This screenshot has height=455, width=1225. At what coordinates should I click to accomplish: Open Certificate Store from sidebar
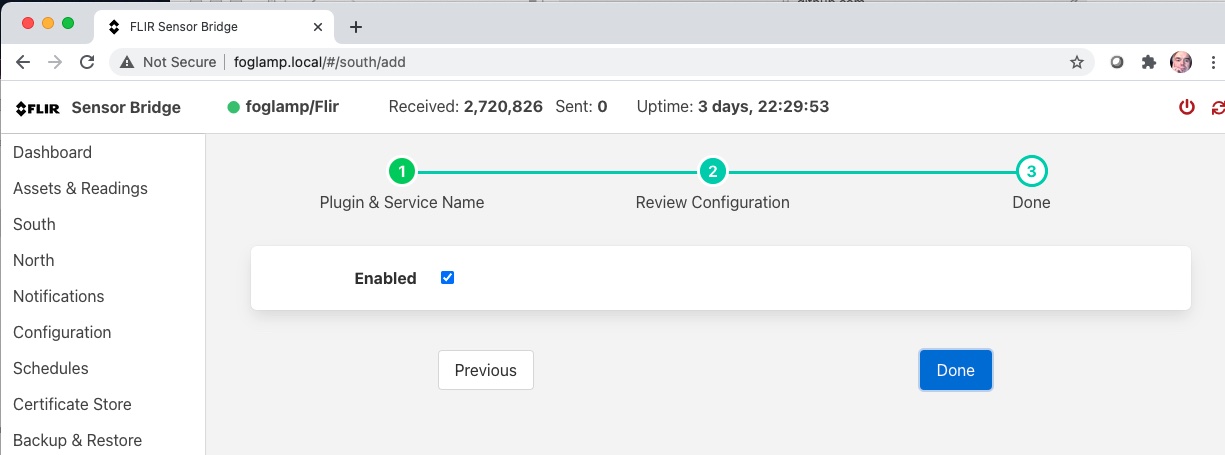[x=72, y=404]
